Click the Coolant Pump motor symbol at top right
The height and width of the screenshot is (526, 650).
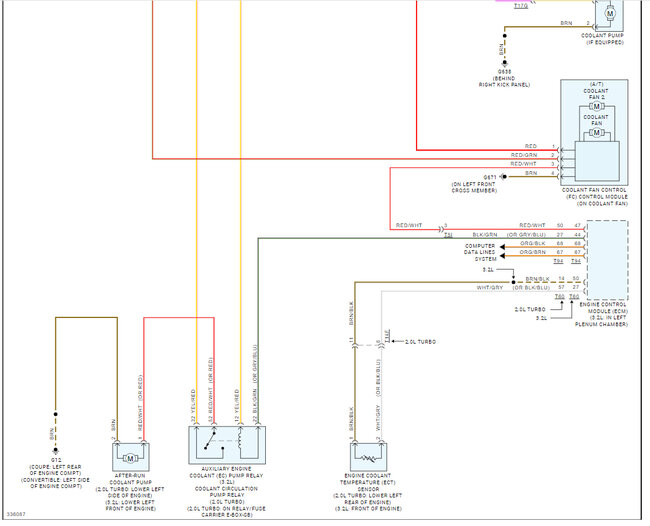pos(609,13)
